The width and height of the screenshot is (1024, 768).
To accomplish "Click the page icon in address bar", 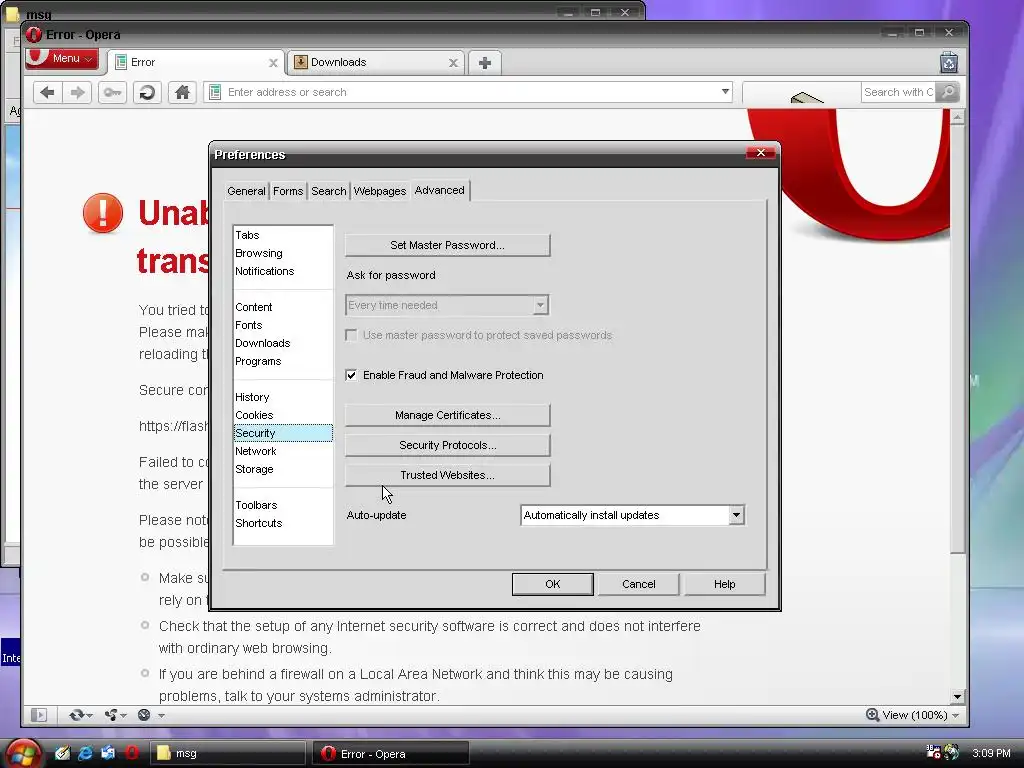I will (x=215, y=92).
